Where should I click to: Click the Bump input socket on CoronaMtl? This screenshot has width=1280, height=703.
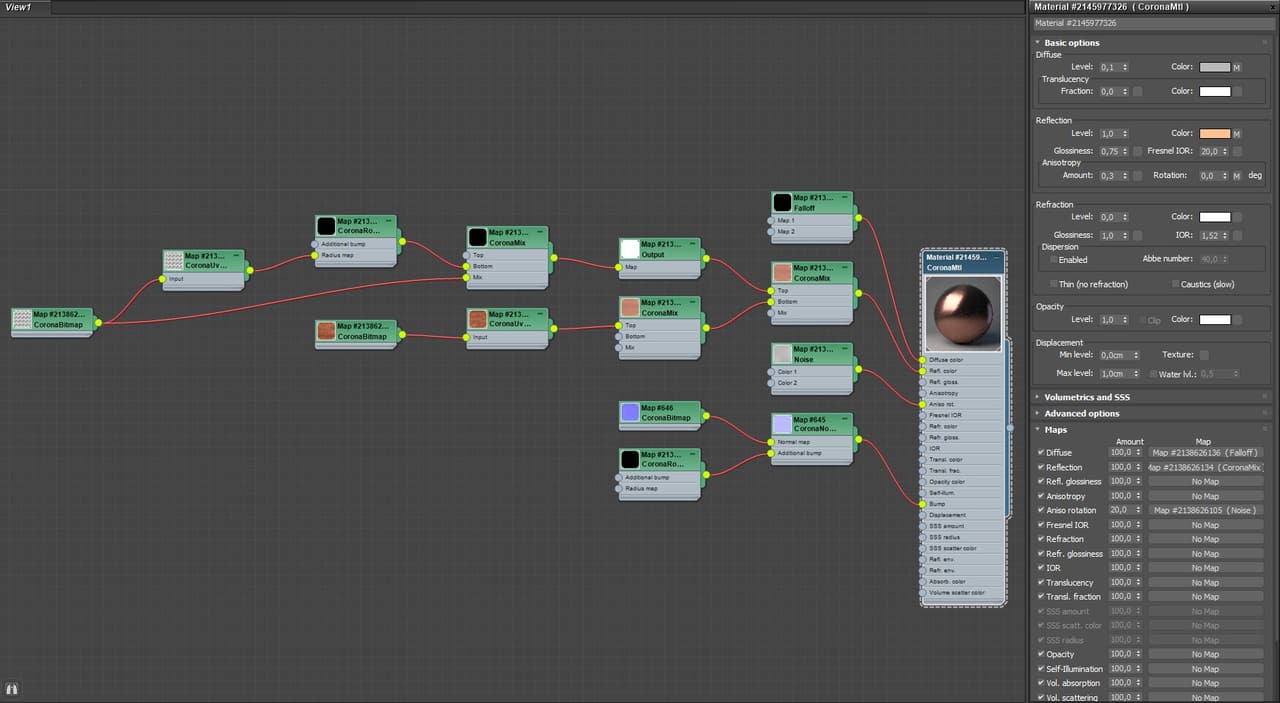(922, 504)
